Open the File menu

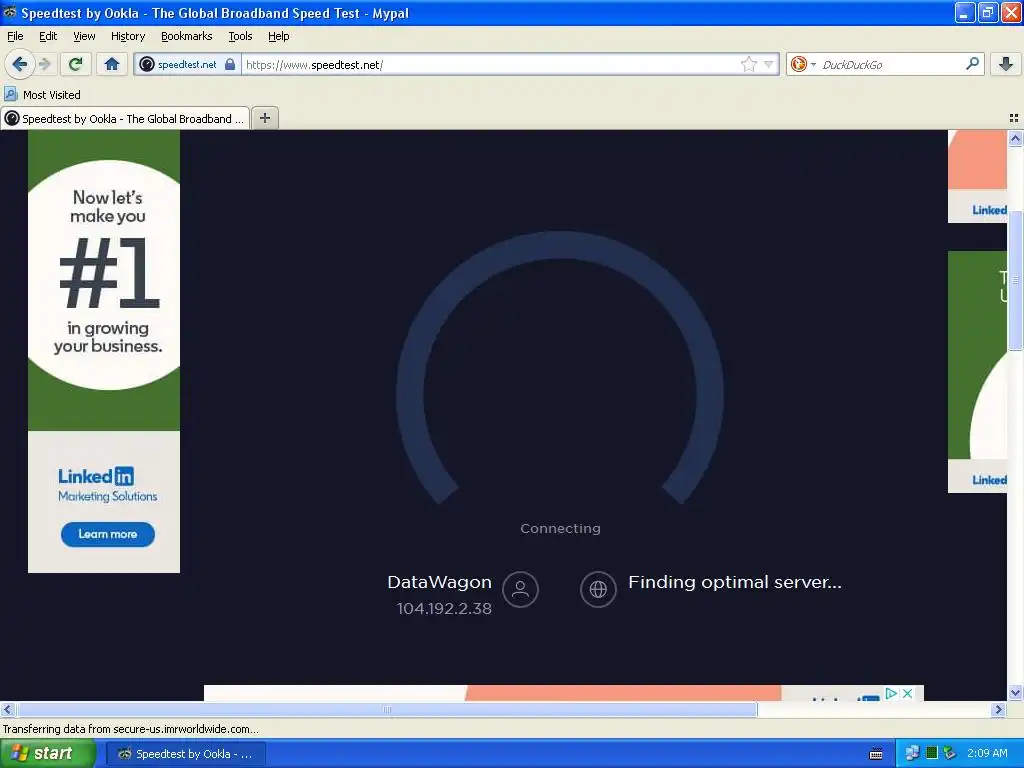(x=15, y=36)
